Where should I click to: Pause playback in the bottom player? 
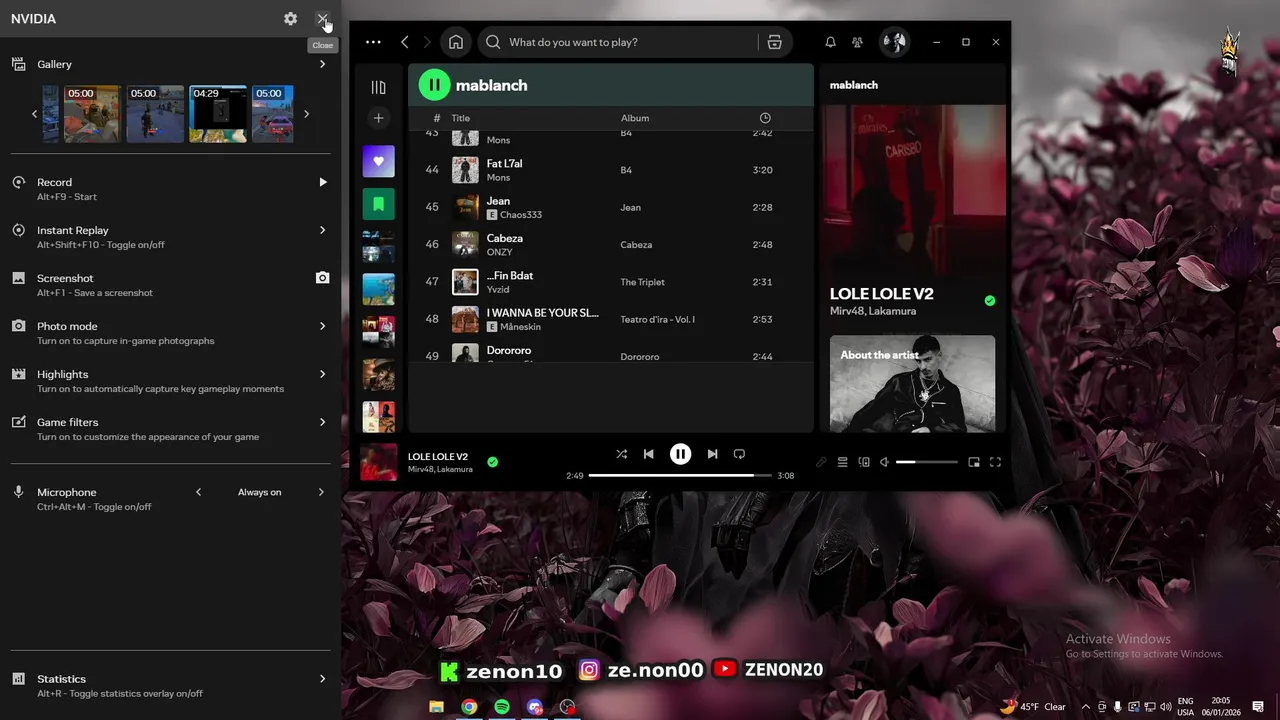[x=680, y=454]
